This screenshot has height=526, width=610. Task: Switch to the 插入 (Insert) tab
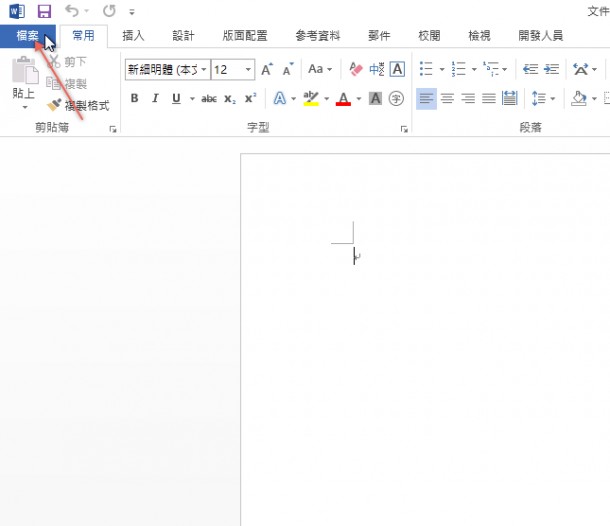(x=133, y=36)
